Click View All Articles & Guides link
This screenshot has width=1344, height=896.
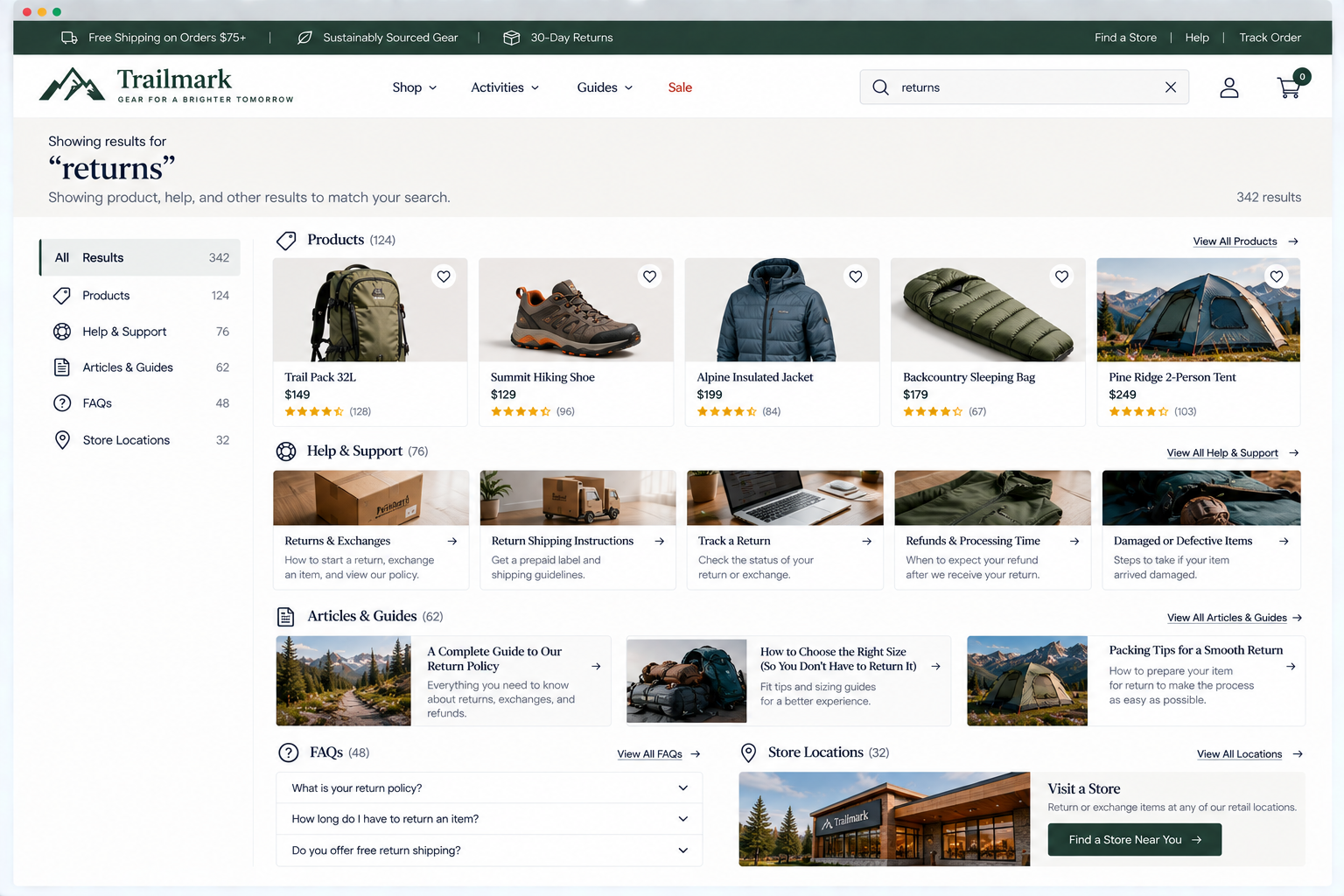coord(1235,618)
